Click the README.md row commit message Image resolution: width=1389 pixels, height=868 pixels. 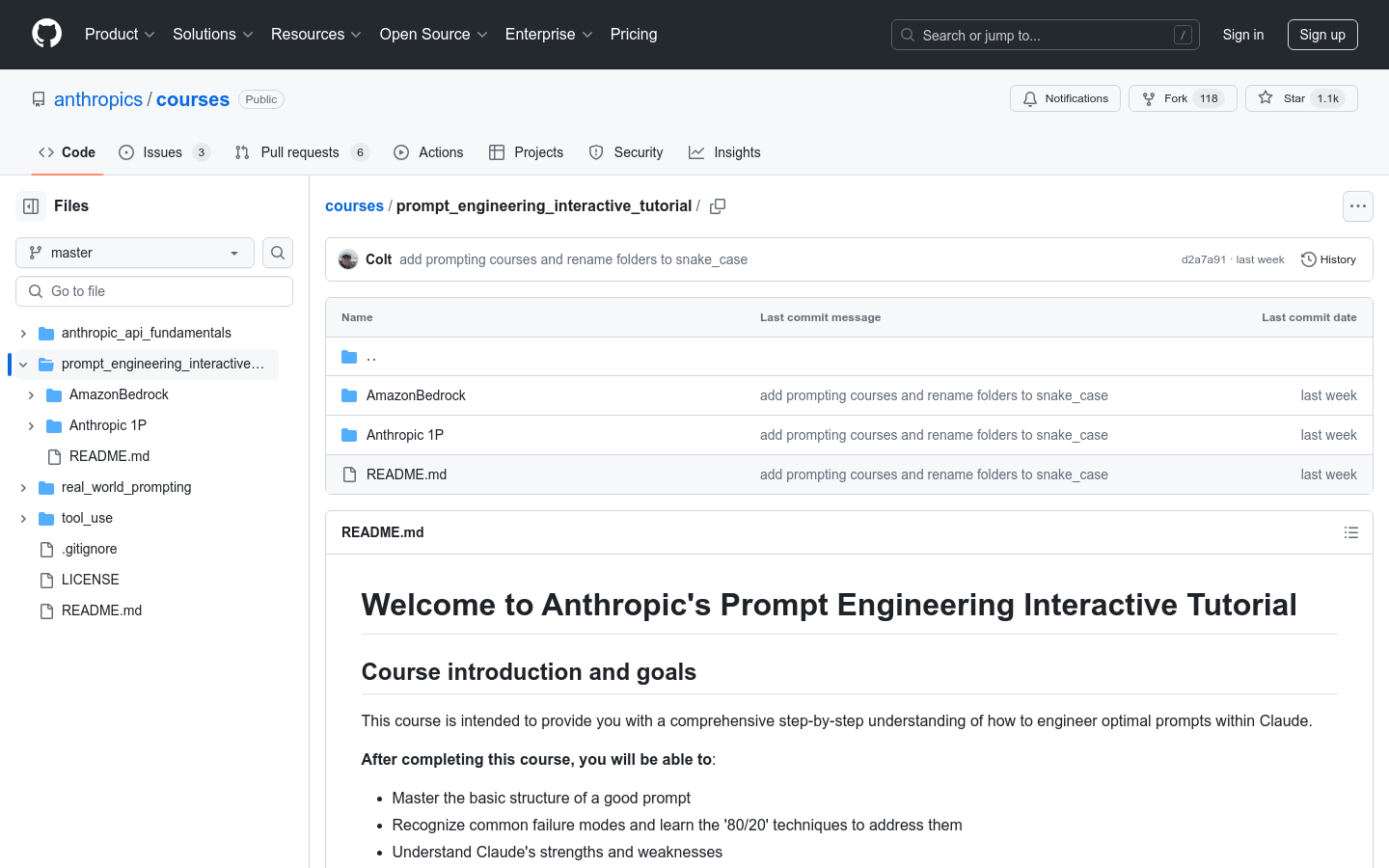[934, 475]
